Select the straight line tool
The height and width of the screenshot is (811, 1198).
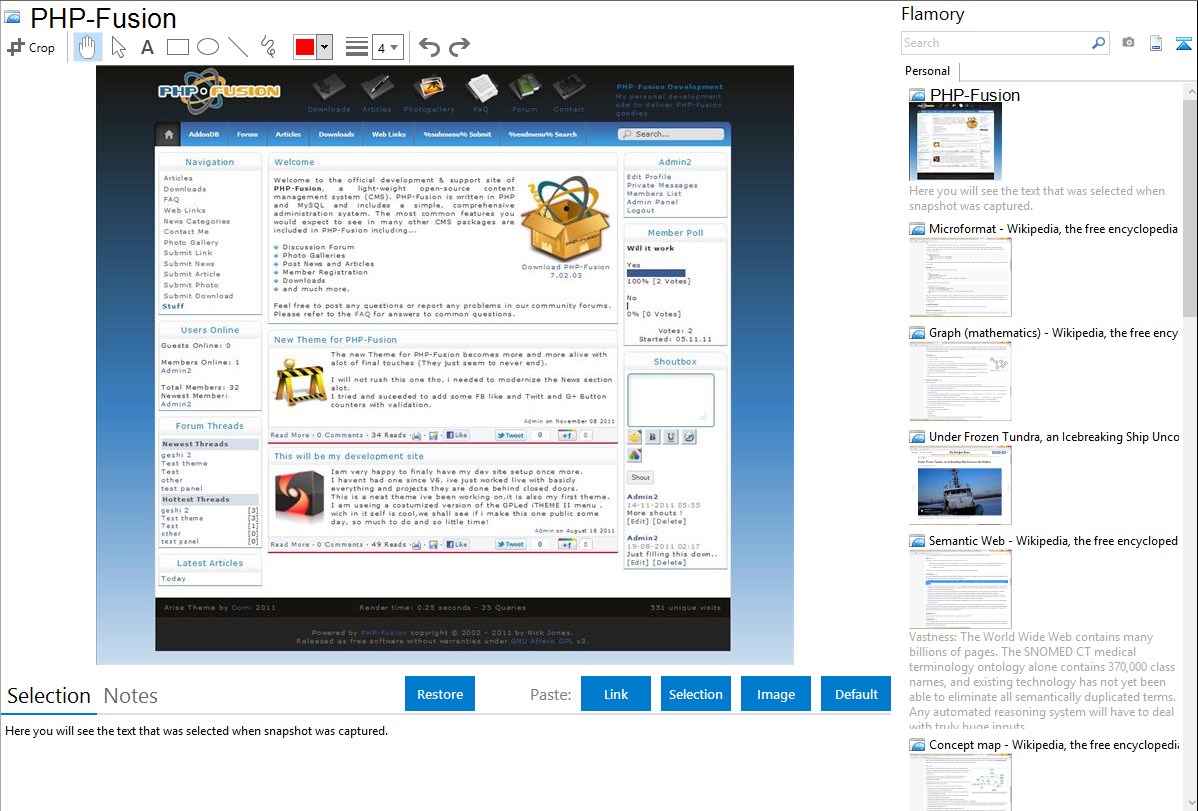tap(238, 47)
